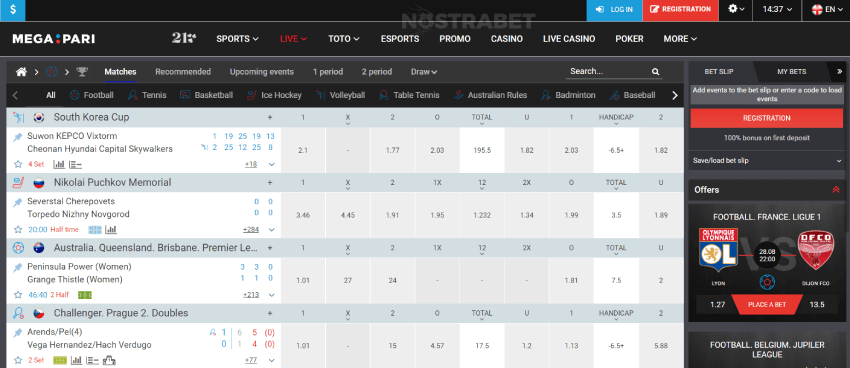Screen dimensions: 850x368
Task: Click REGISTRATION button in bet slip
Action: pyautogui.click(x=767, y=118)
